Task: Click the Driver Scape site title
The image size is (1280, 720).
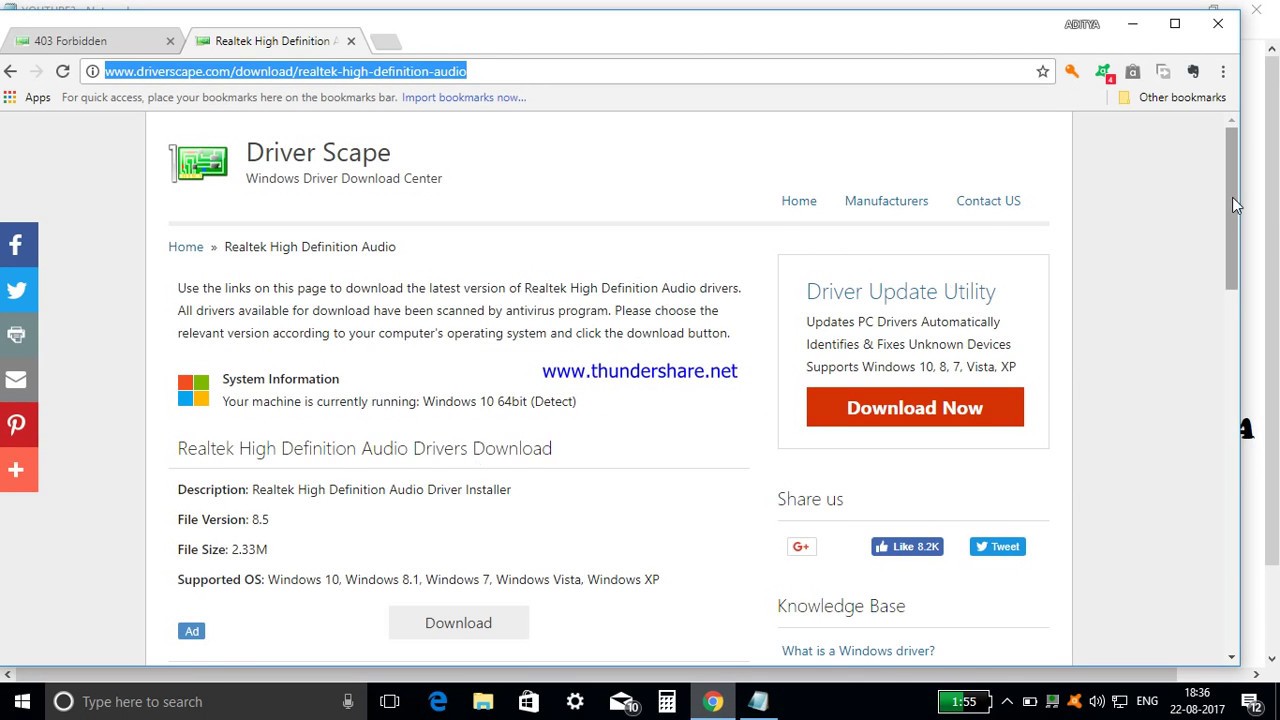Action: pyautogui.click(x=318, y=152)
